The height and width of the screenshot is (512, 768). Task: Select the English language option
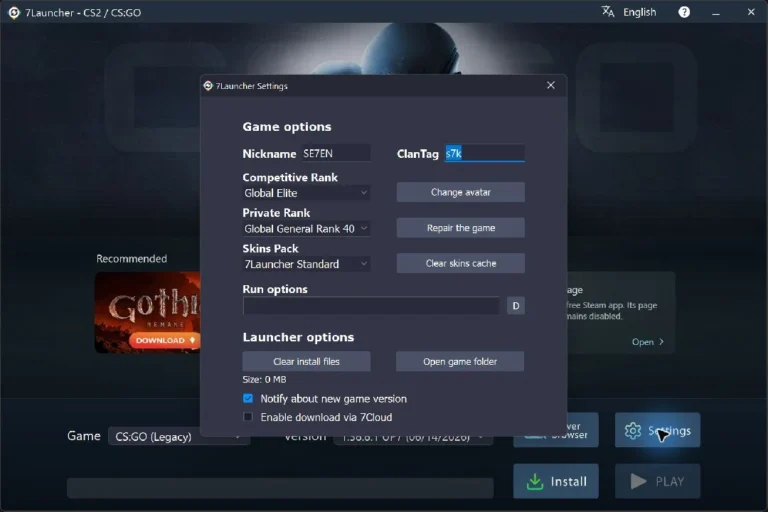[x=639, y=12]
